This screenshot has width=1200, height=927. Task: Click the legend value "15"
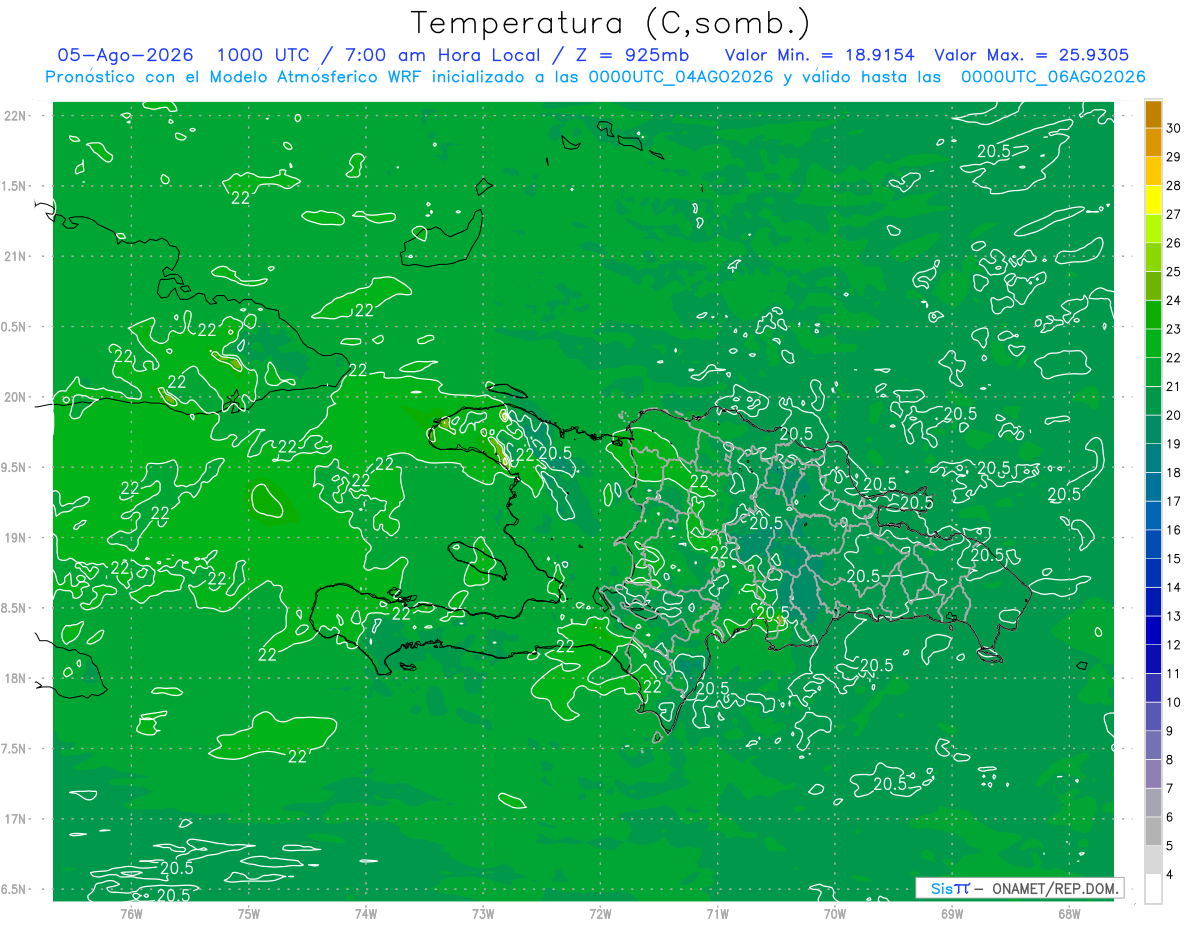pos(1173,559)
